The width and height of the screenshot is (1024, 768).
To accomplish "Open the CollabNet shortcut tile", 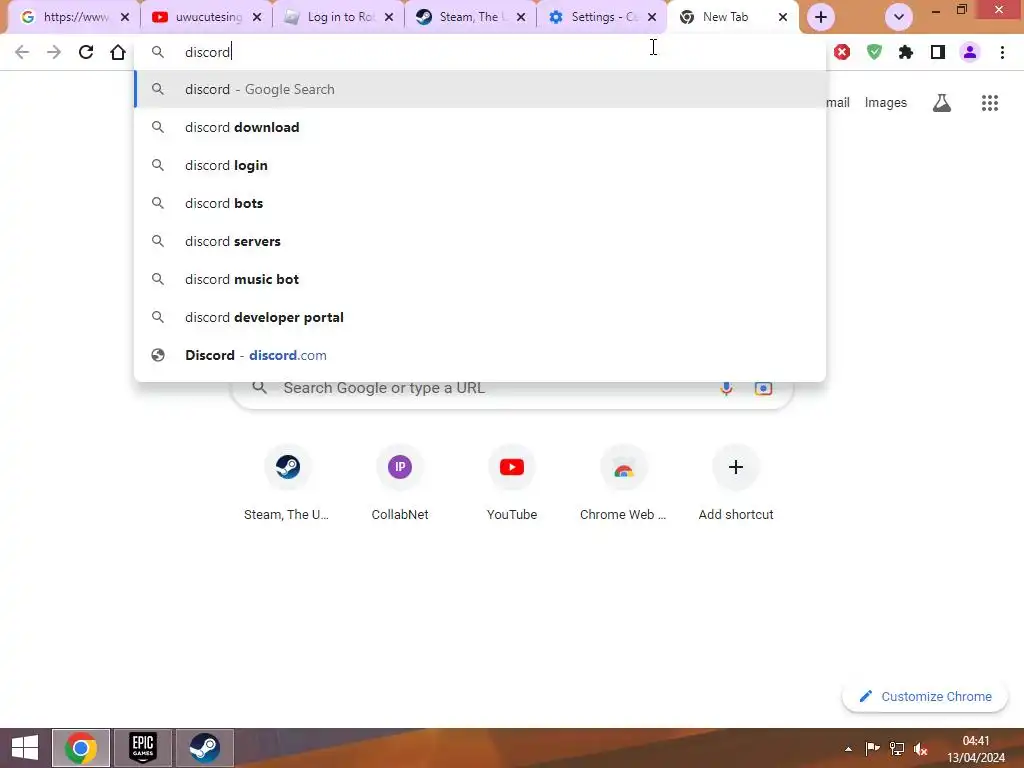I will tap(400, 483).
